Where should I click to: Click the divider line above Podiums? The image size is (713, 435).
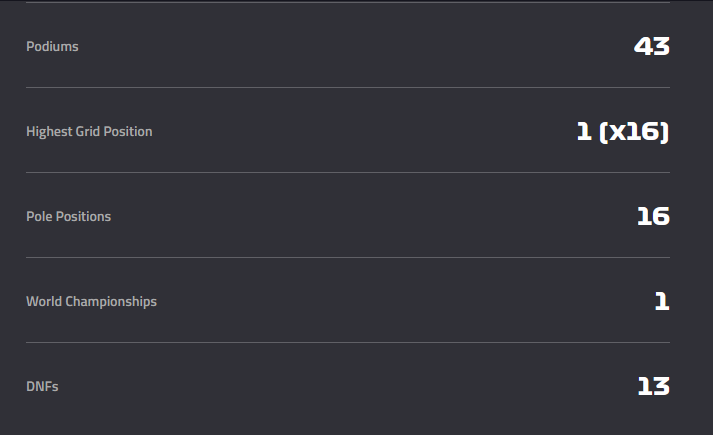[347, 2]
